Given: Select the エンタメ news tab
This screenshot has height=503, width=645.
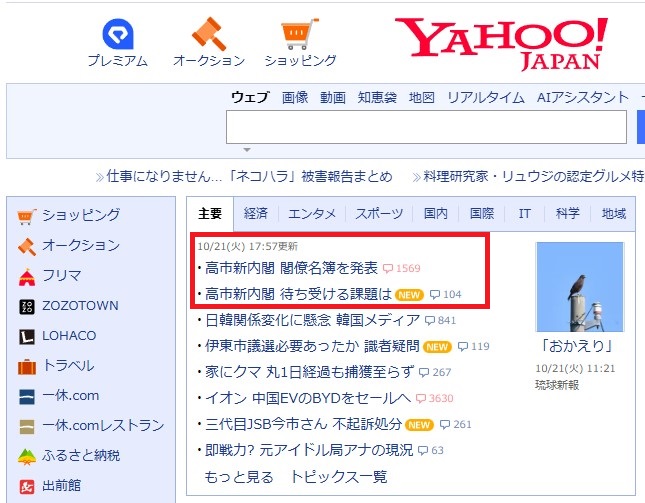Looking at the screenshot, I should (x=312, y=214).
